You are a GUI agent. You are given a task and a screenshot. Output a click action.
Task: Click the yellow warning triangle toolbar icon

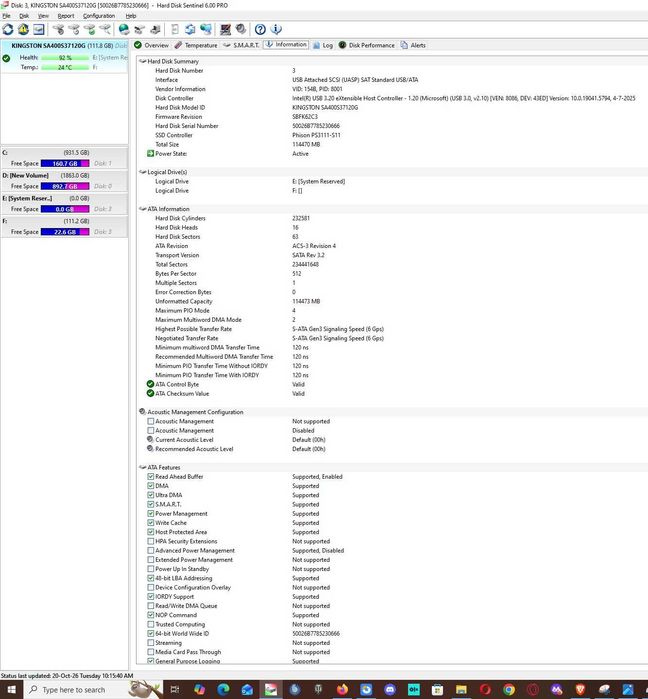(23, 29)
